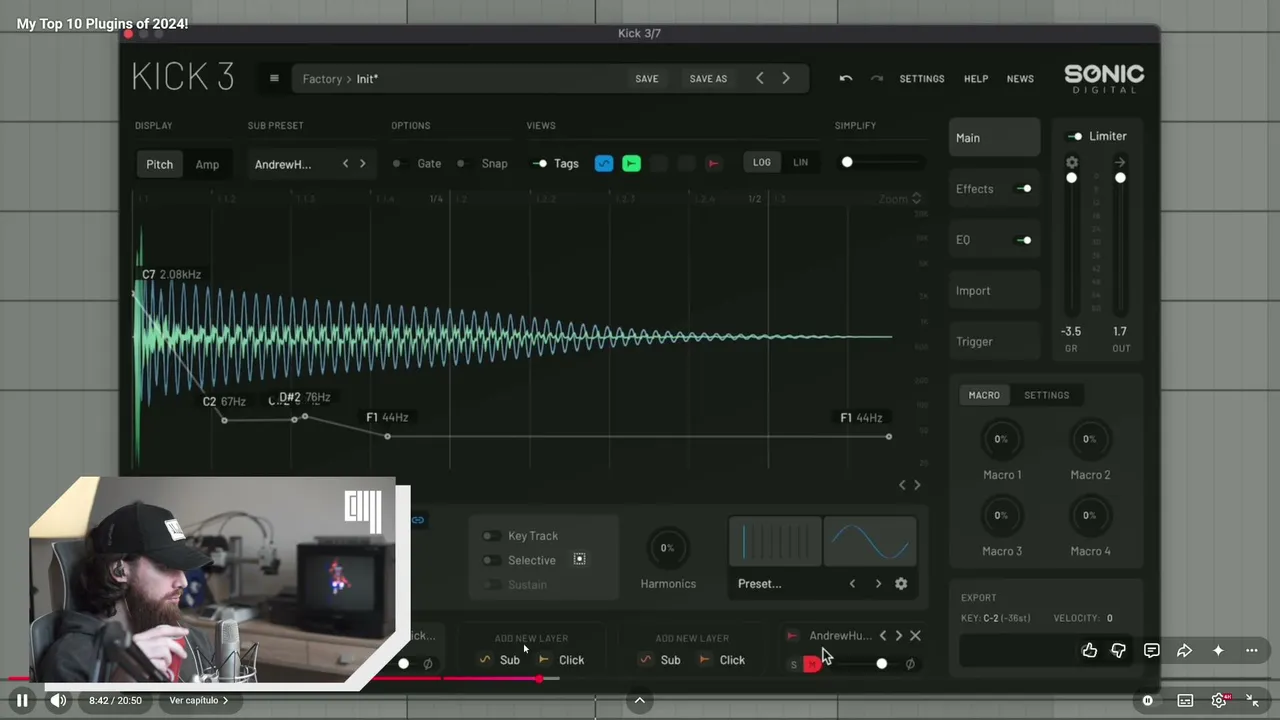Image resolution: width=1280 pixels, height=720 pixels.
Task: Switch display to the Pitch tab
Action: 160,164
